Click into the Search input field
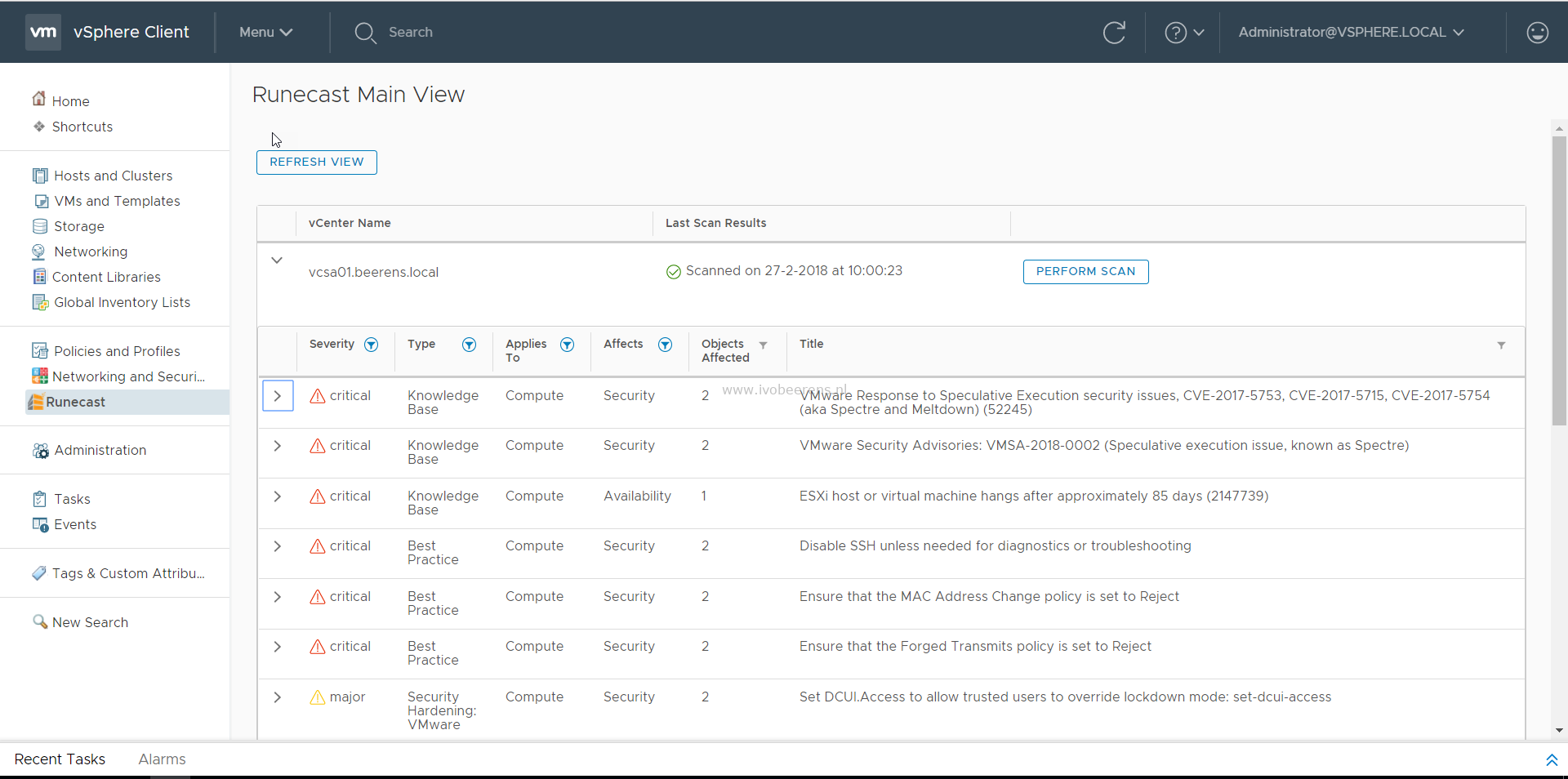Image resolution: width=1568 pixels, height=779 pixels. [x=410, y=33]
